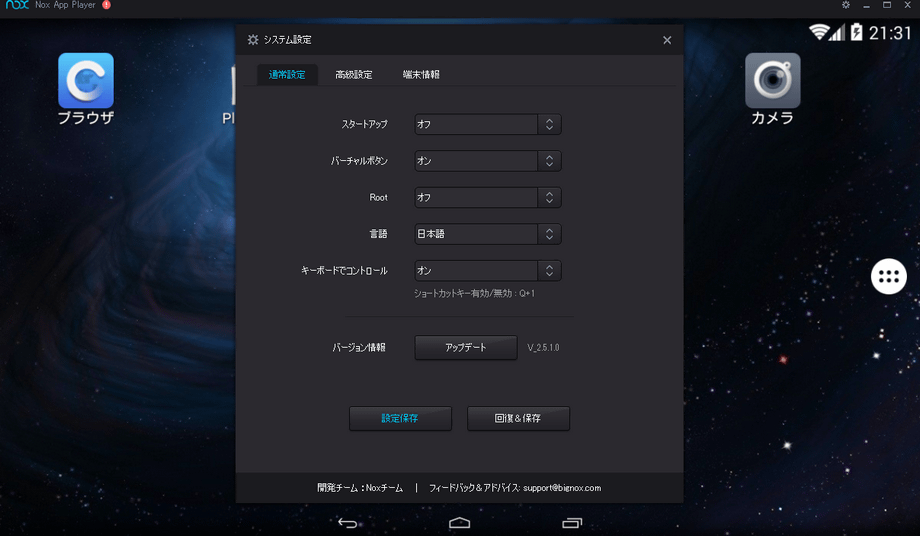
Task: Expand the バーチャルボタン dropdown
Action: click(487, 161)
